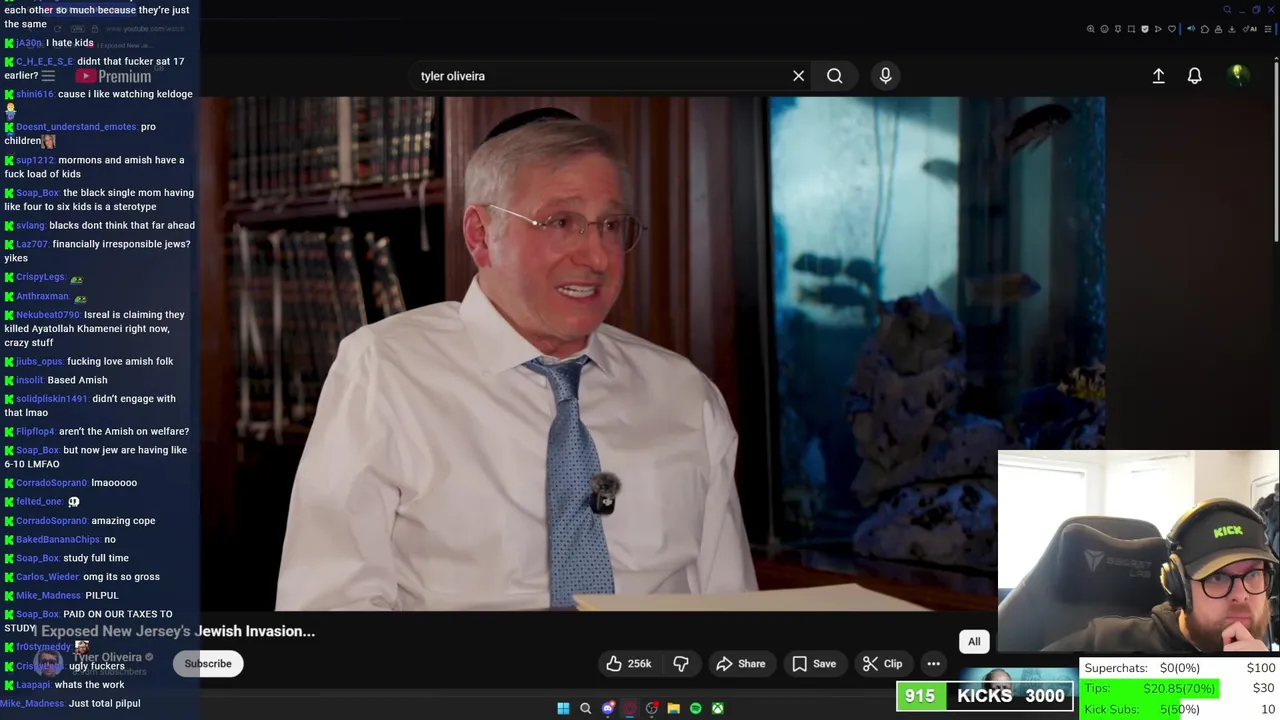Clear the 'tyler oliveira' search text with the X
The image size is (1280, 720).
click(x=798, y=76)
